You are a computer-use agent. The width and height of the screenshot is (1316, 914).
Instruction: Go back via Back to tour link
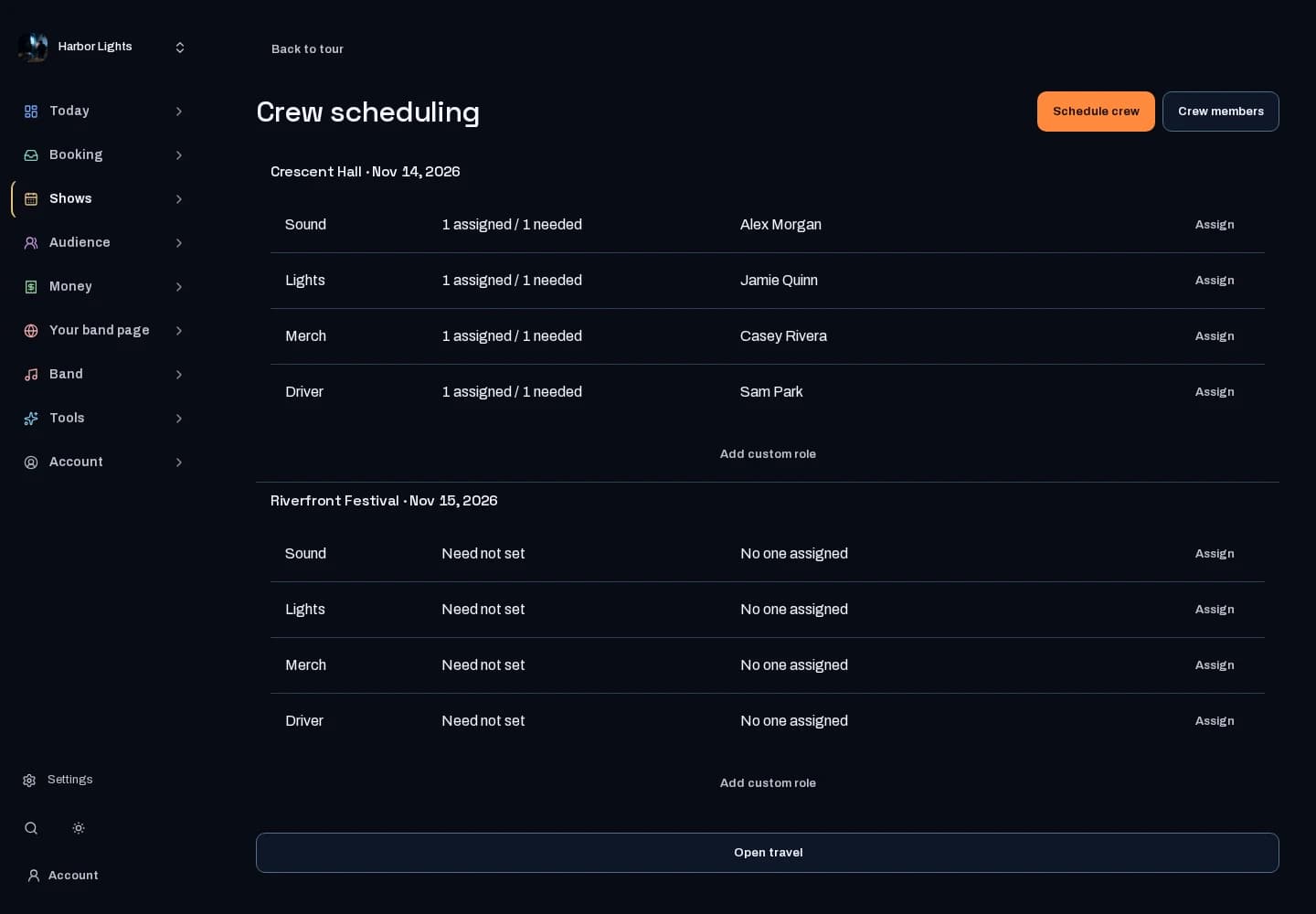307,49
